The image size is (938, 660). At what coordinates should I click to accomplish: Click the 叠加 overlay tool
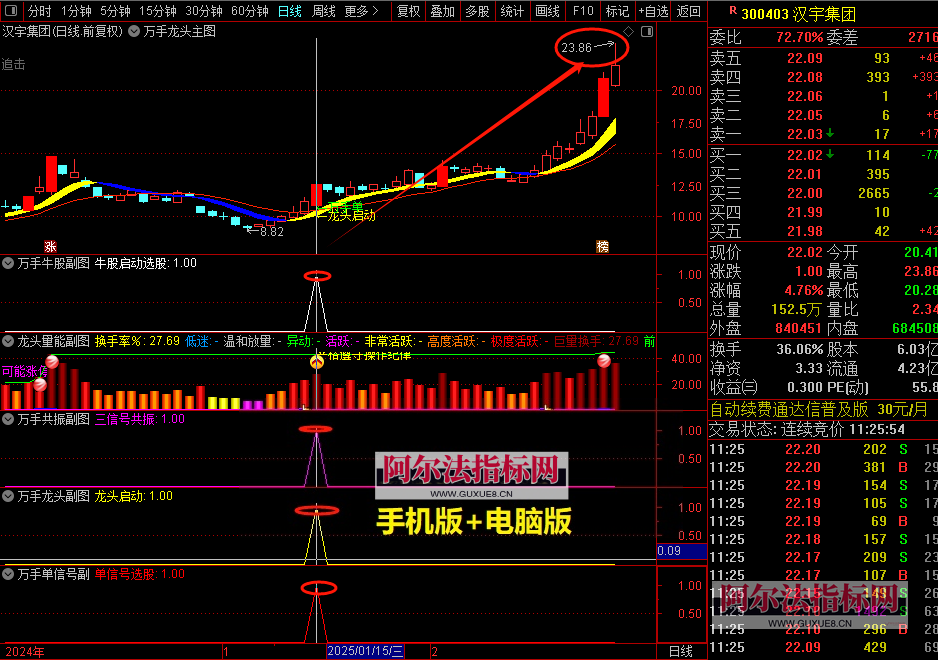(x=442, y=12)
